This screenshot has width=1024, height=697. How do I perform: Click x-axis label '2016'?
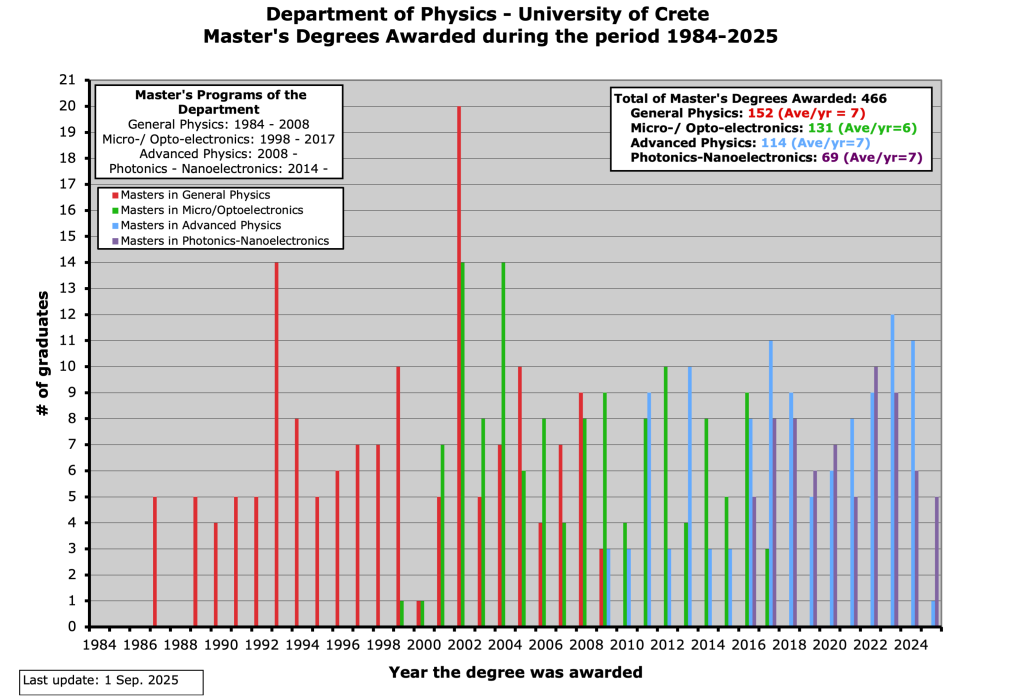point(748,645)
